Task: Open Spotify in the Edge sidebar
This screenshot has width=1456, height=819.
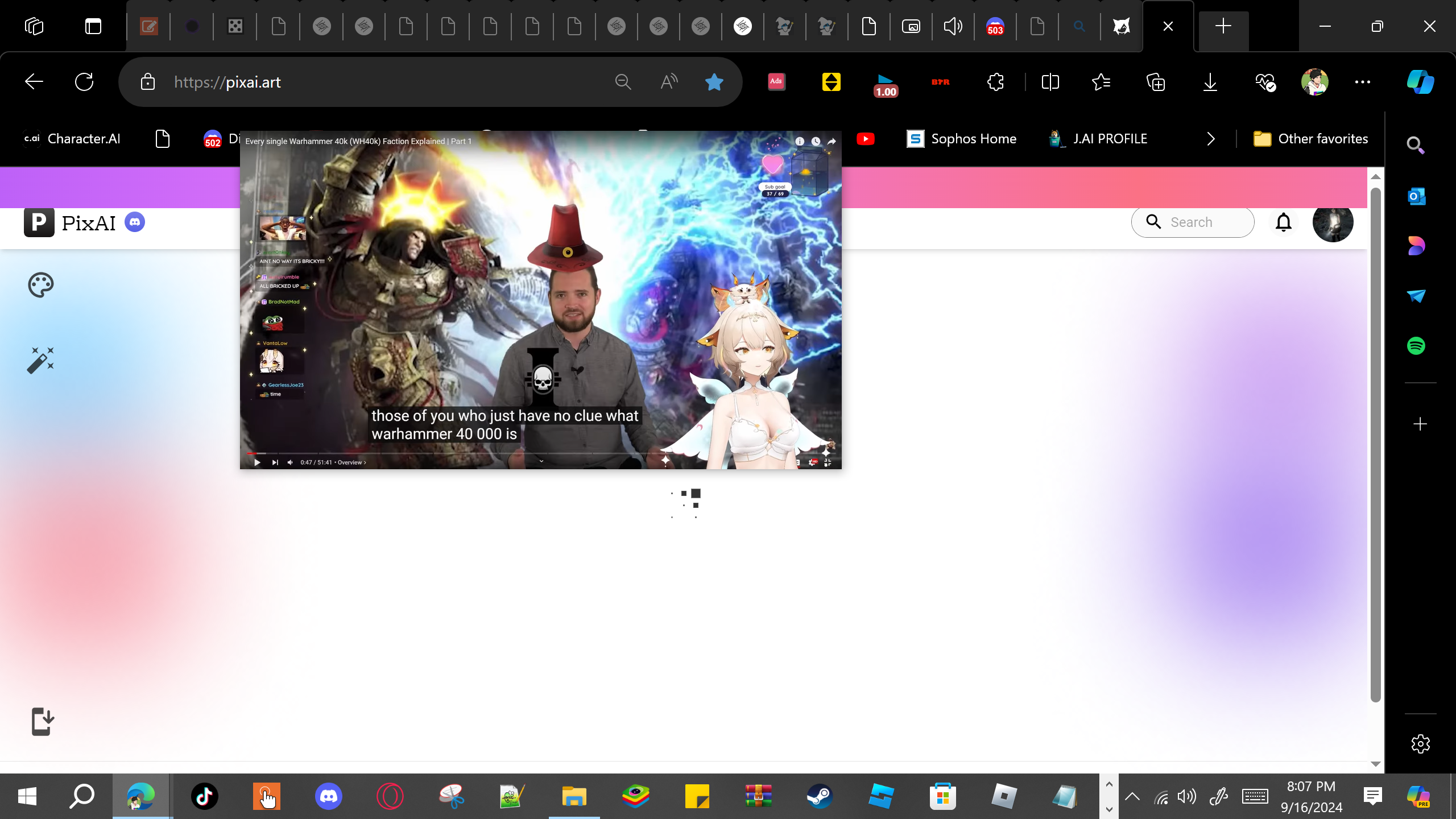Action: pos(1416,346)
